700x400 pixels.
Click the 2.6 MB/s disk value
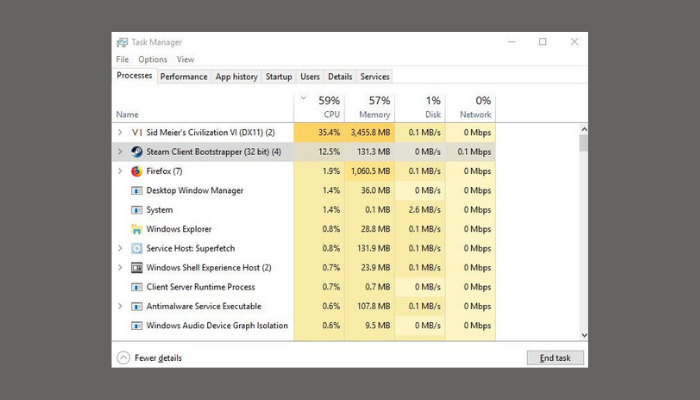click(x=425, y=210)
